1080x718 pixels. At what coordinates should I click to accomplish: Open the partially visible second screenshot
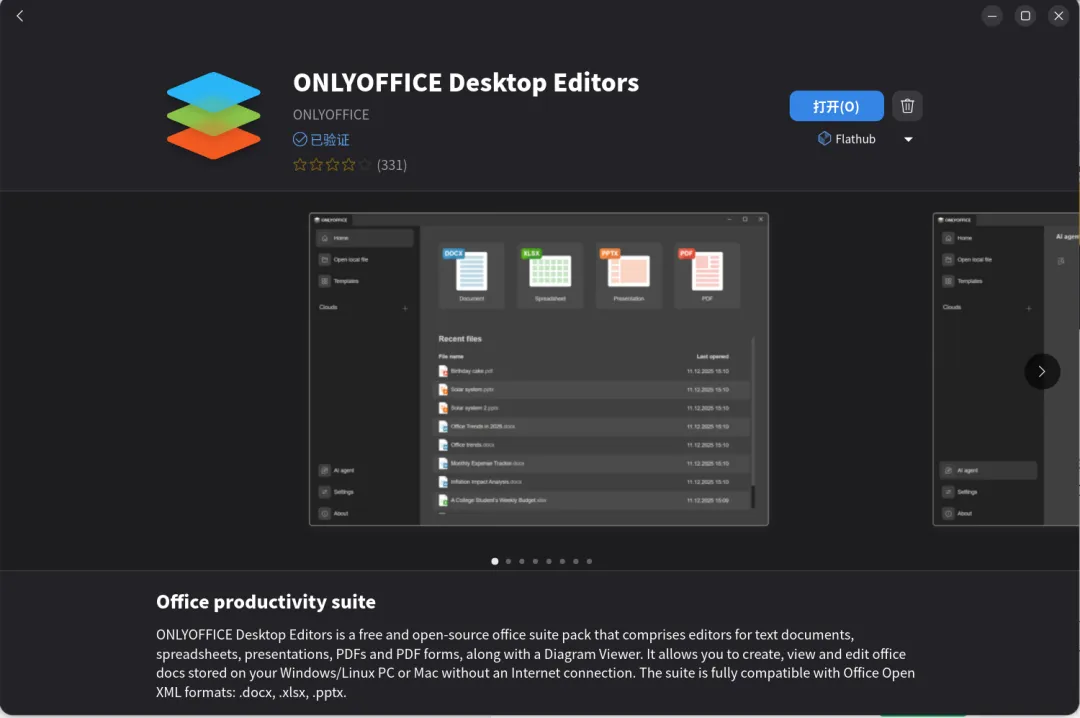(1006, 369)
